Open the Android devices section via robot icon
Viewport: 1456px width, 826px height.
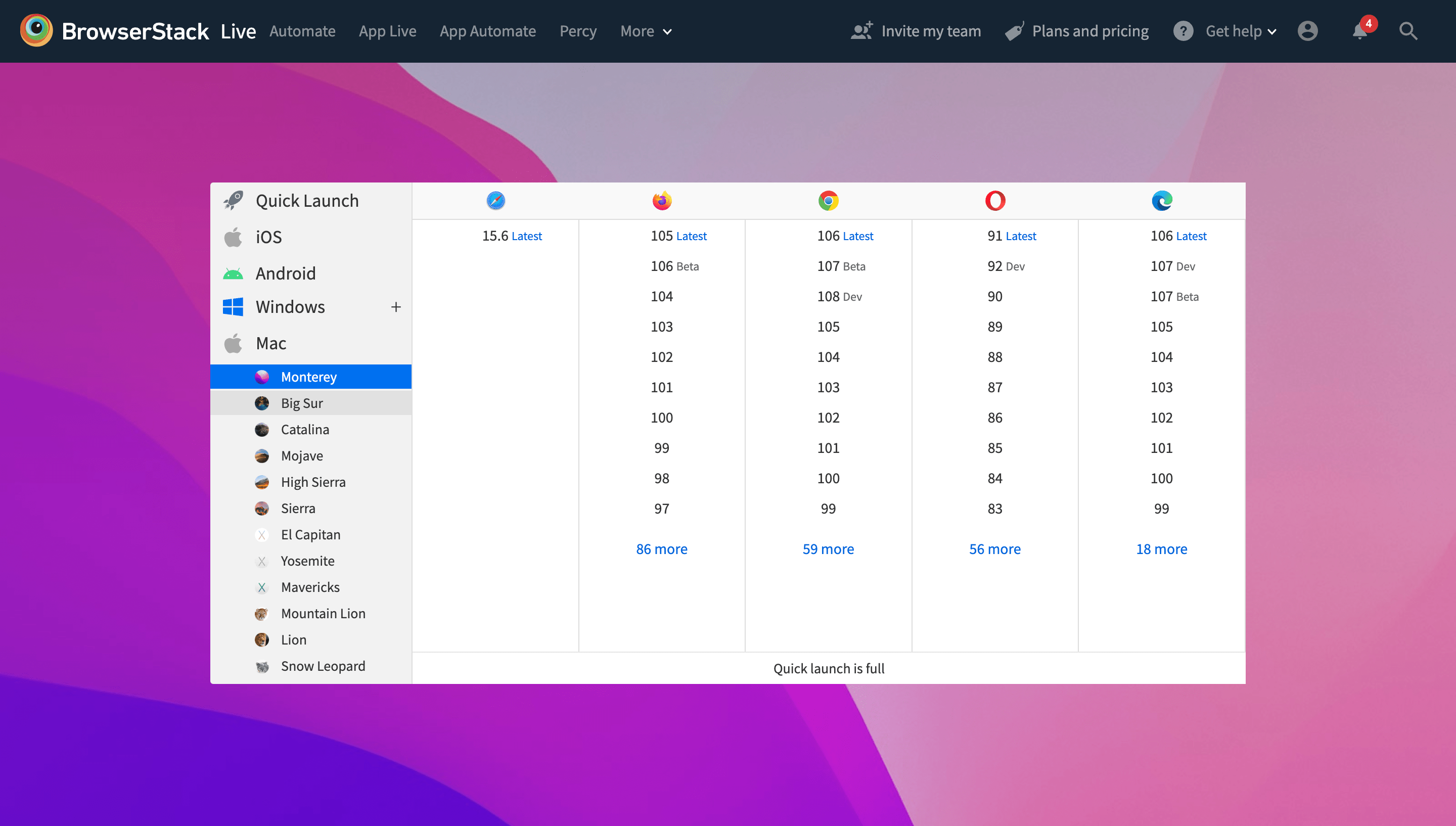233,273
